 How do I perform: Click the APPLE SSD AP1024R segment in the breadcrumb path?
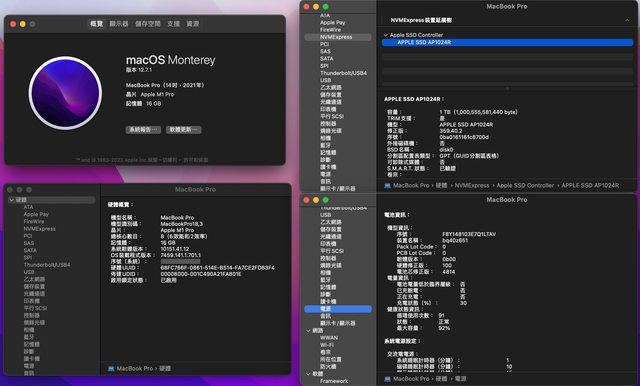tap(590, 186)
